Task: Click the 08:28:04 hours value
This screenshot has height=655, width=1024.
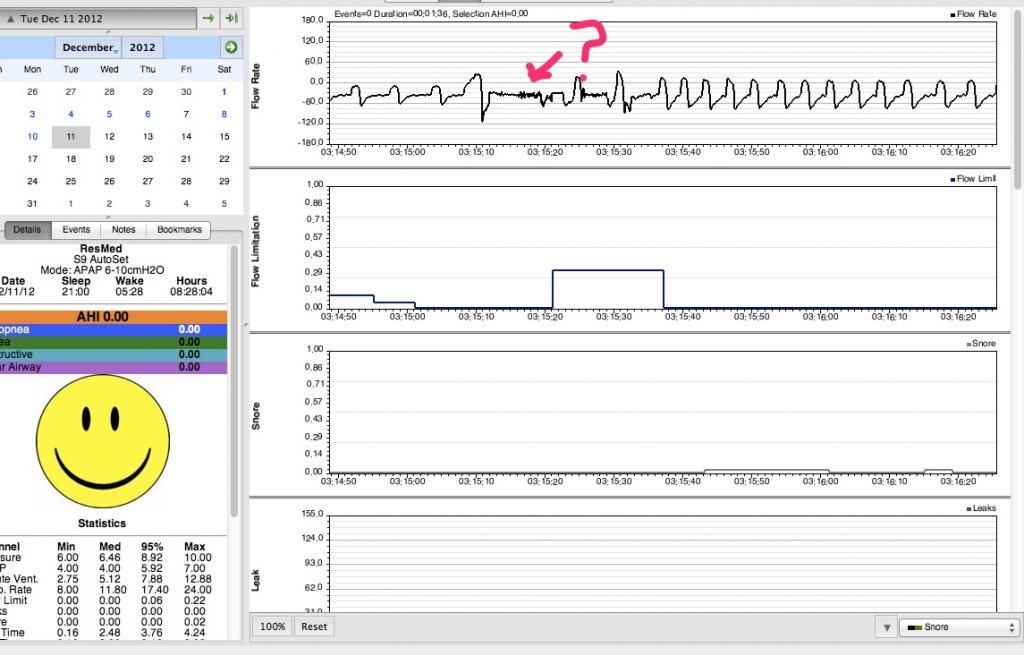Action: click(x=191, y=292)
